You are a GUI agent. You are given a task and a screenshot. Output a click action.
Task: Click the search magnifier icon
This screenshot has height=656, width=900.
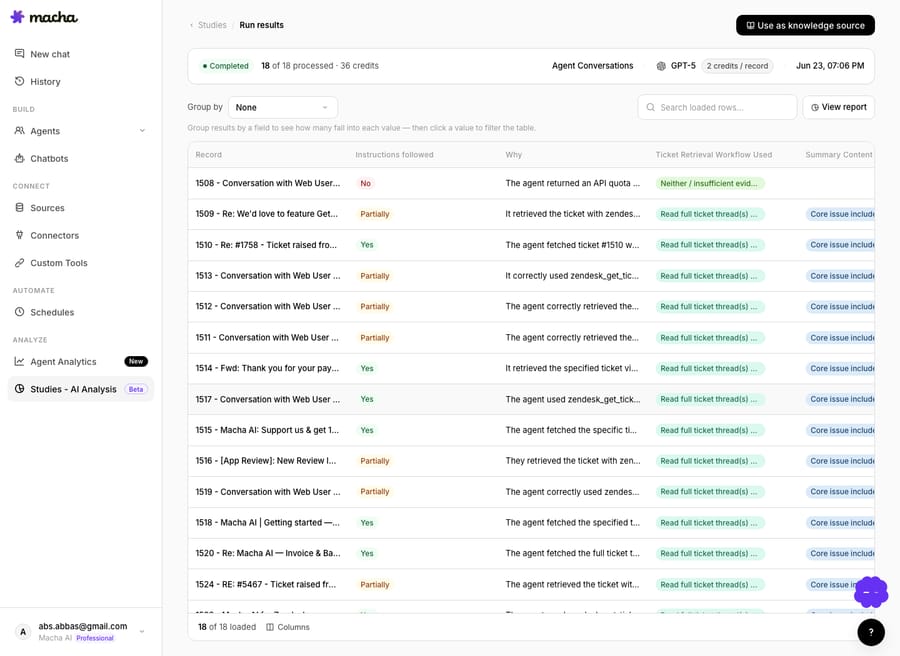[650, 107]
